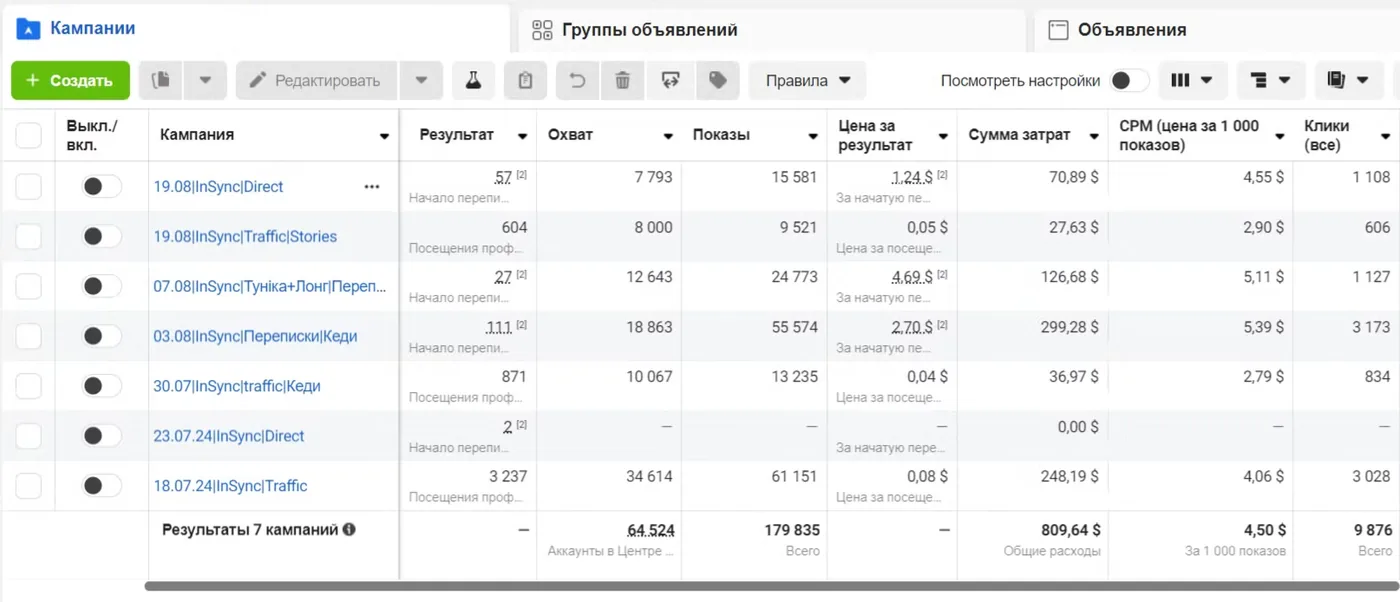This screenshot has height=602, width=1400.
Task: Expand the arrow next to Редактировать
Action: pos(421,81)
